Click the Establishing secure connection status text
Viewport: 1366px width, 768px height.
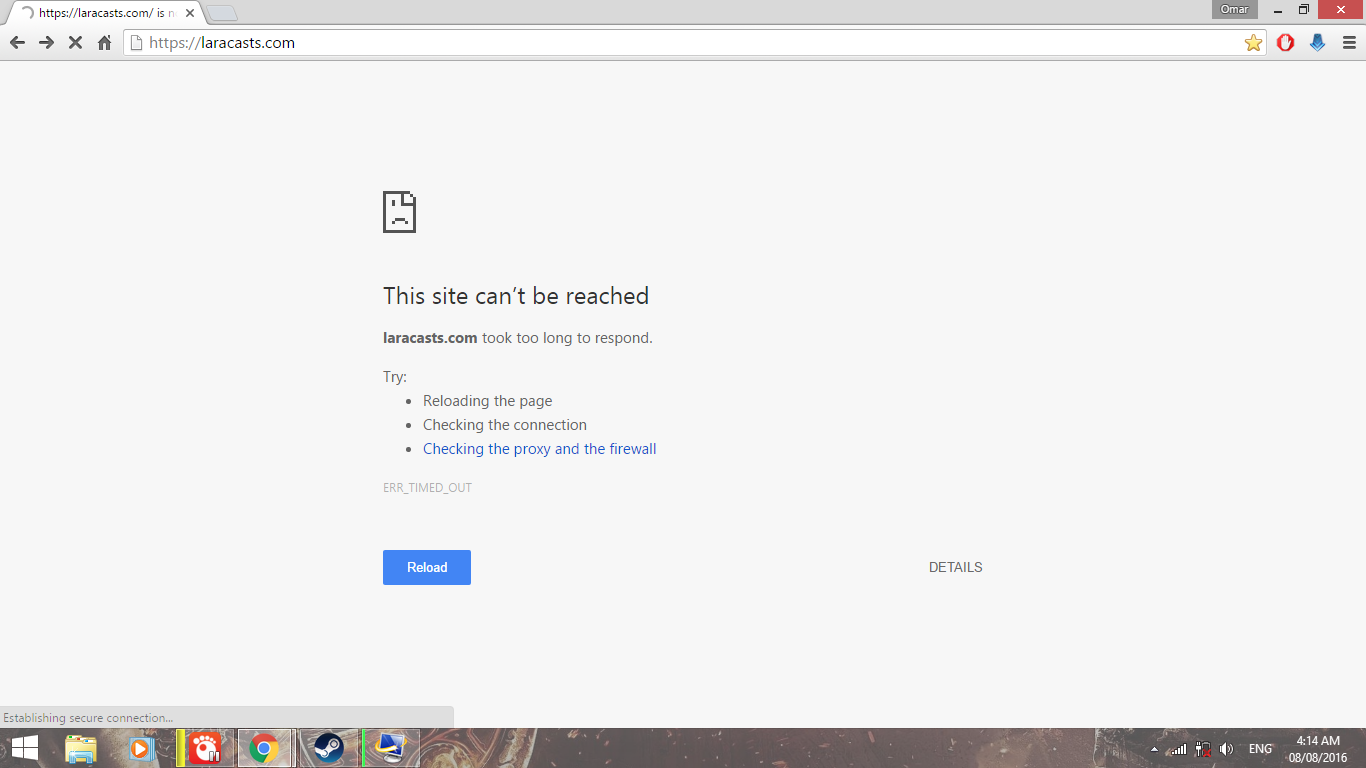pos(88,718)
